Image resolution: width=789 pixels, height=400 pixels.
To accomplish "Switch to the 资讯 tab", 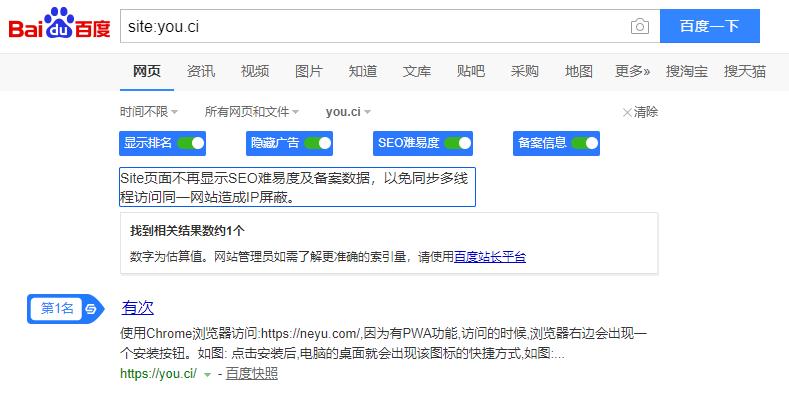I will click(x=201, y=71).
